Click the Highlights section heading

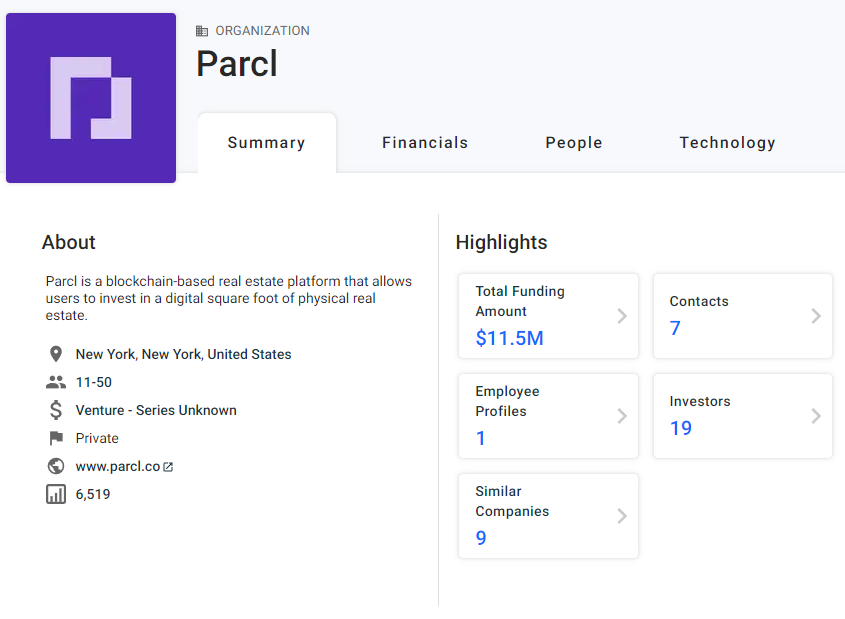[x=501, y=242]
